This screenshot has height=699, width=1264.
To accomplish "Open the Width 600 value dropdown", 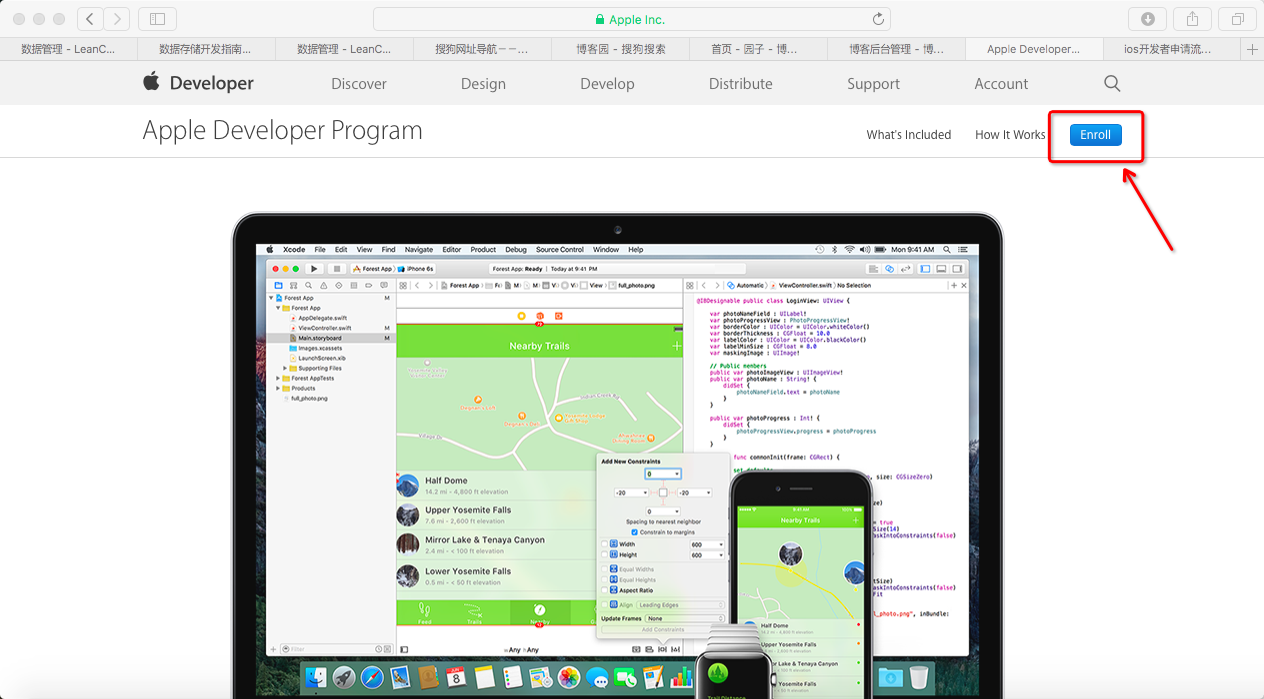I will click(x=707, y=544).
